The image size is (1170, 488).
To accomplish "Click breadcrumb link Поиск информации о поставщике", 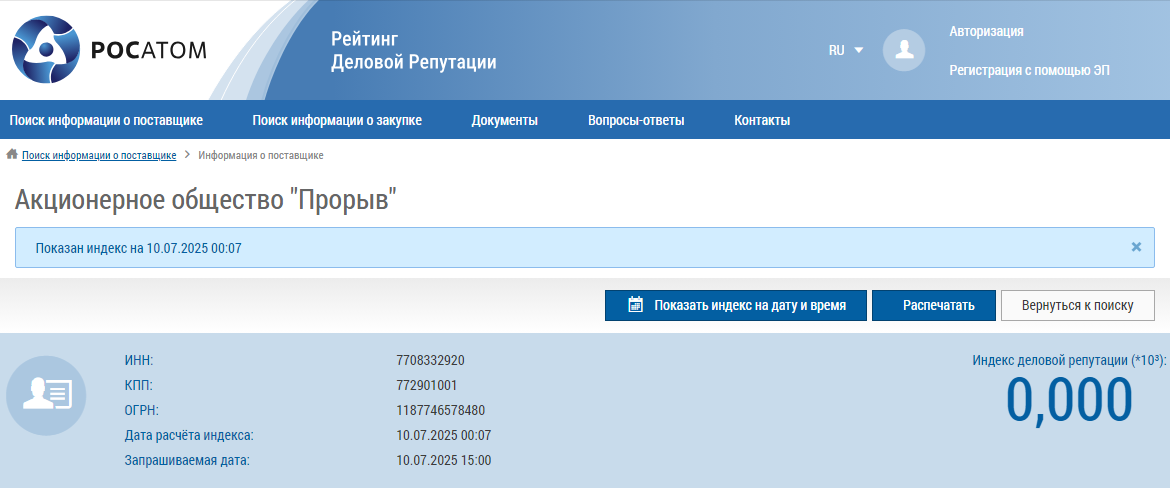I will [99, 155].
